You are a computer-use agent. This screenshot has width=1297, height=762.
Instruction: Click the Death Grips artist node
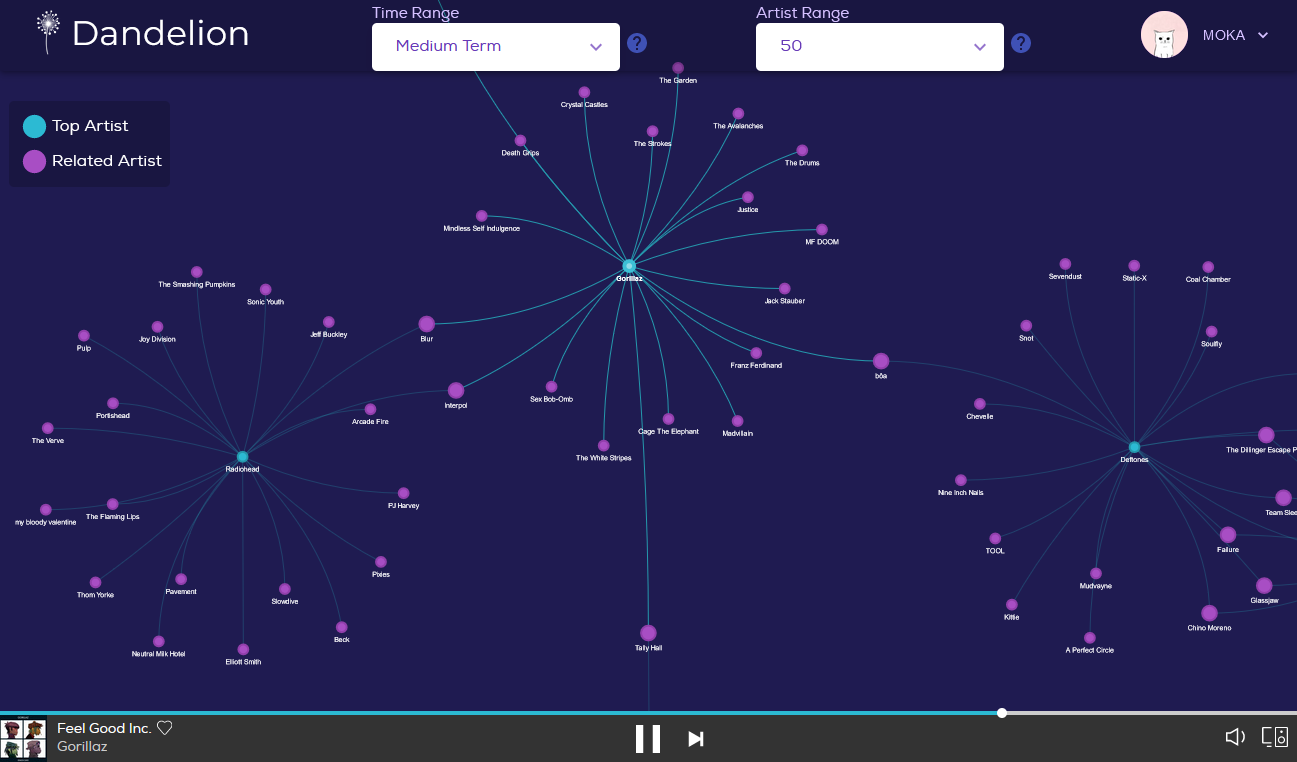[520, 140]
